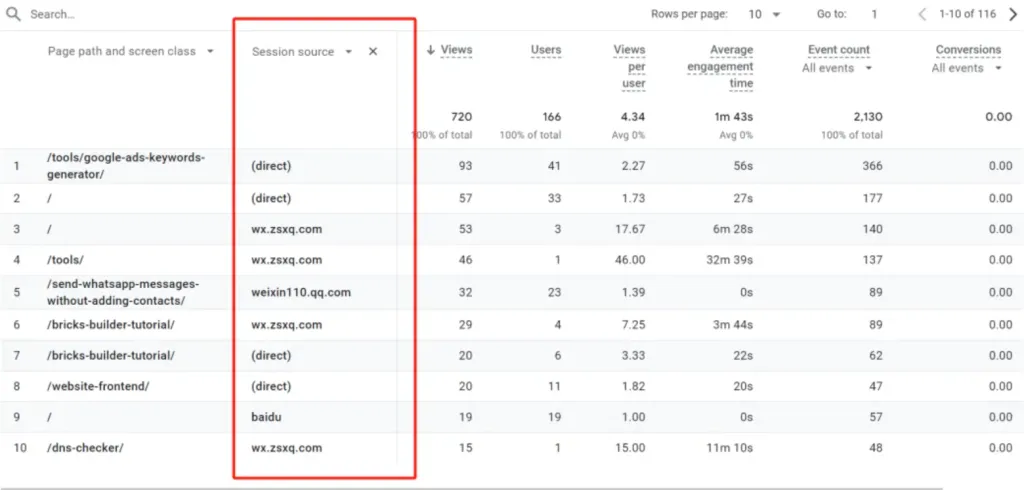The image size is (1024, 490).
Task: Click the Views sort arrow
Action: [431, 50]
